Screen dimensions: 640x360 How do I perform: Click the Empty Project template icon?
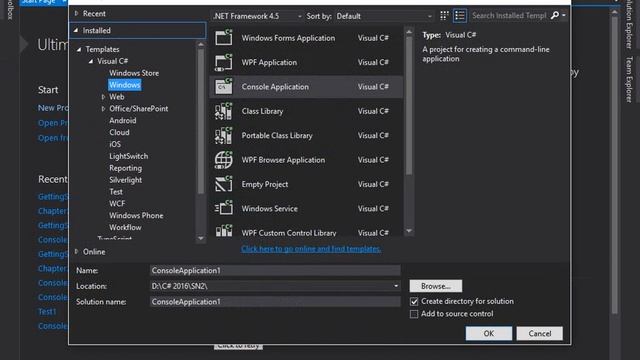pos(224,184)
